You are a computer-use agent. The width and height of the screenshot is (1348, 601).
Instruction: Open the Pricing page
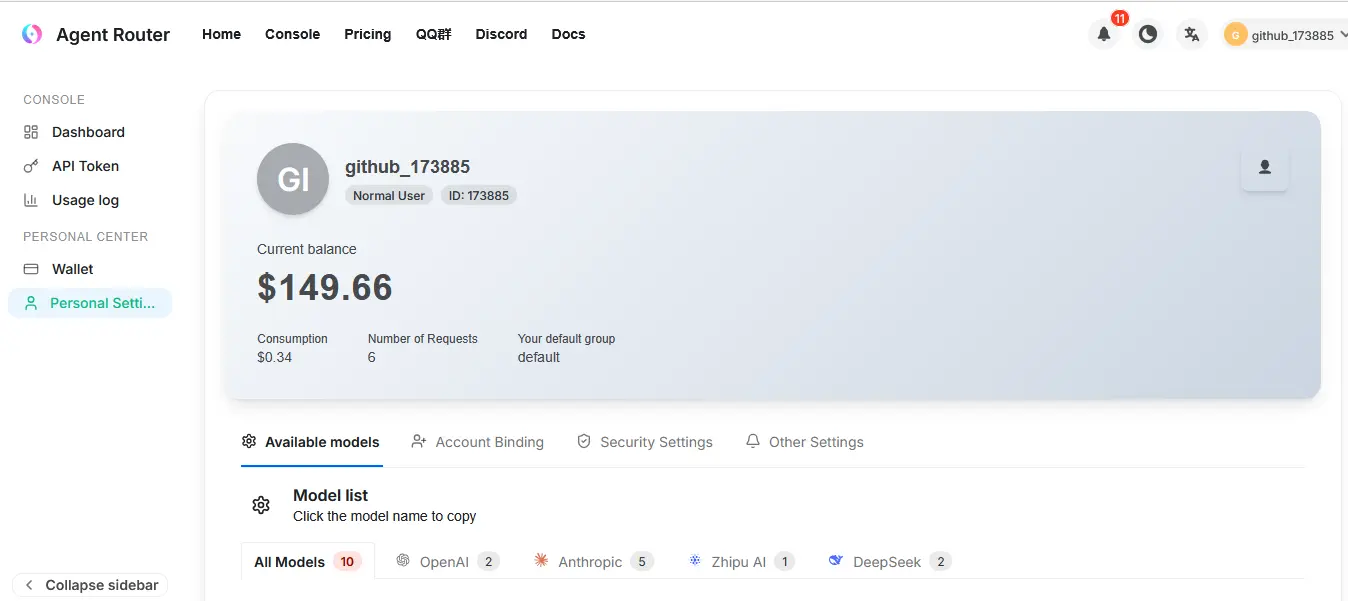point(368,34)
